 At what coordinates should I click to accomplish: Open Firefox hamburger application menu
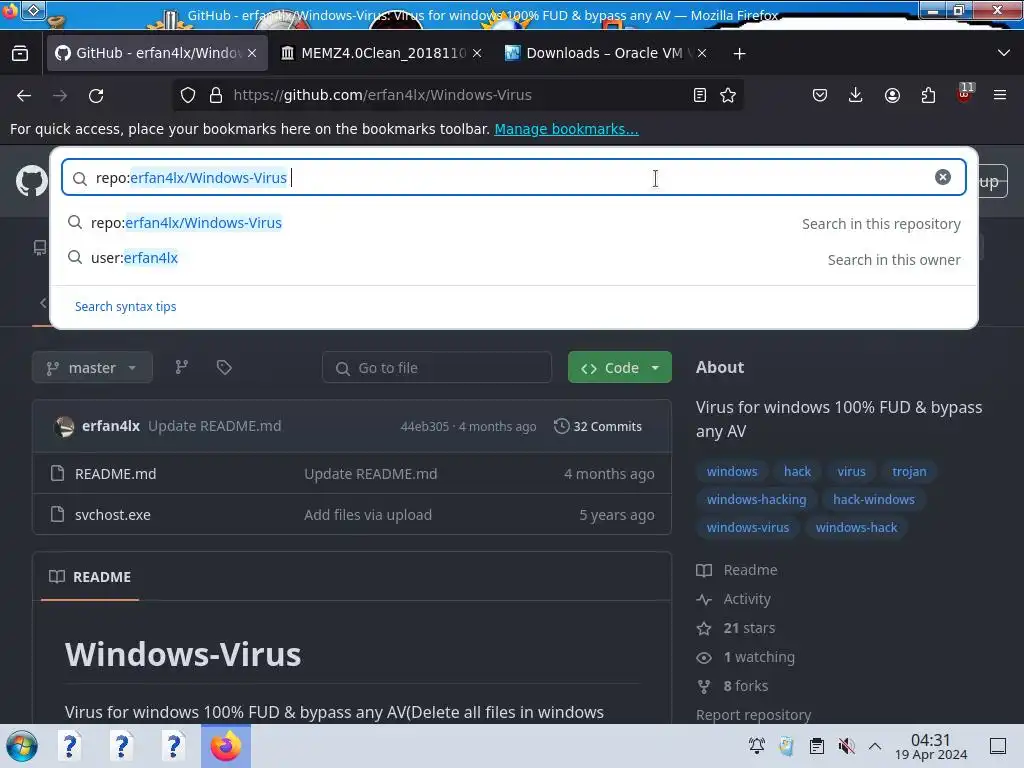coord(999,95)
